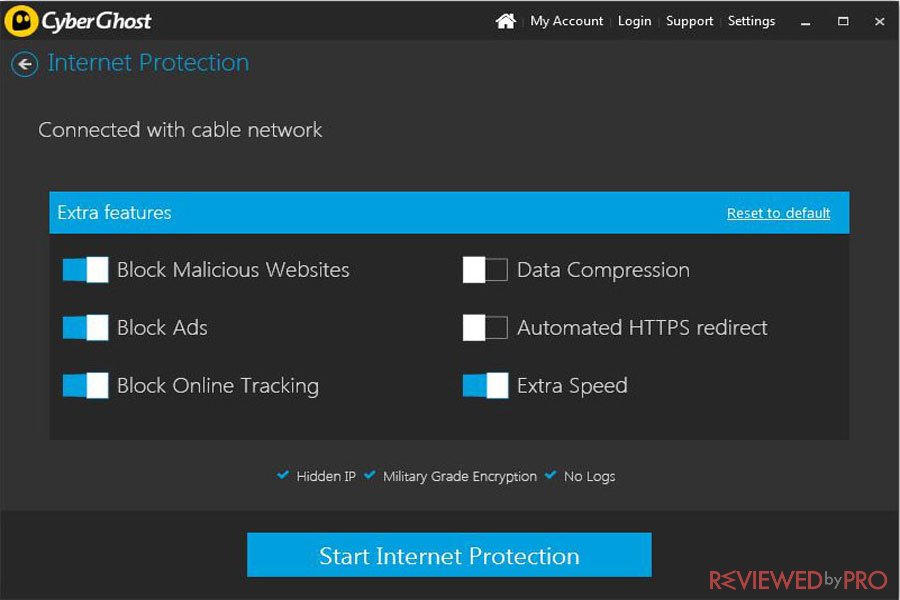The height and width of the screenshot is (600, 900).
Task: Minimize the CyberGhost window
Action: (806, 22)
